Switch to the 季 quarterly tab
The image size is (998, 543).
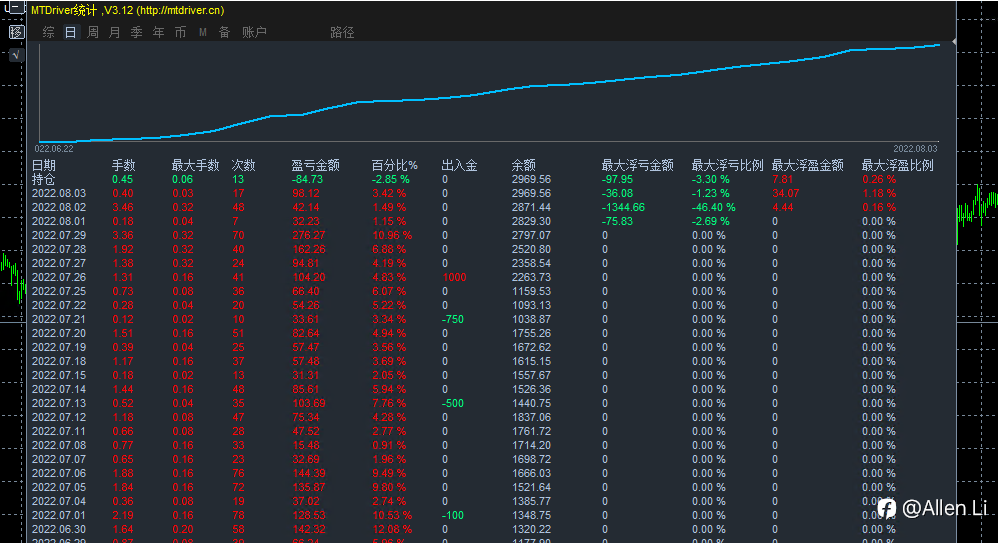(136, 32)
